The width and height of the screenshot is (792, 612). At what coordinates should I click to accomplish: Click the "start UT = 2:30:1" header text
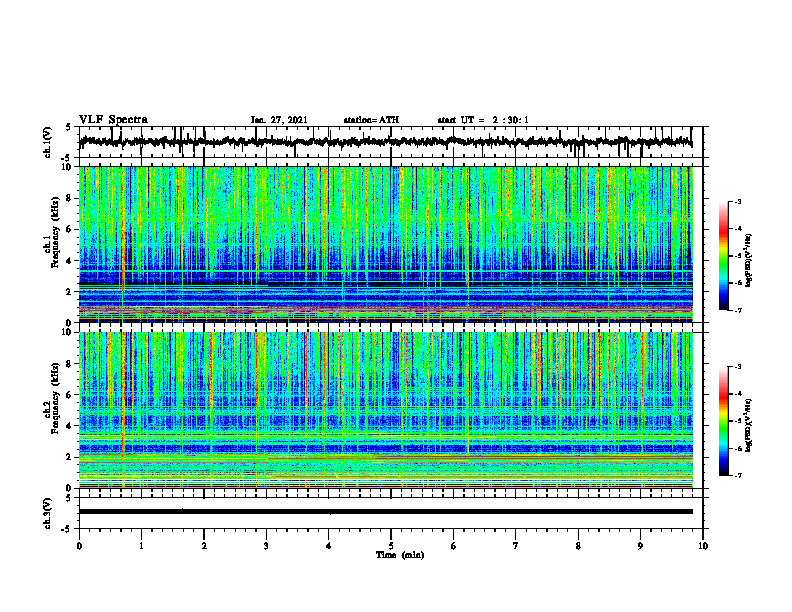click(483, 120)
